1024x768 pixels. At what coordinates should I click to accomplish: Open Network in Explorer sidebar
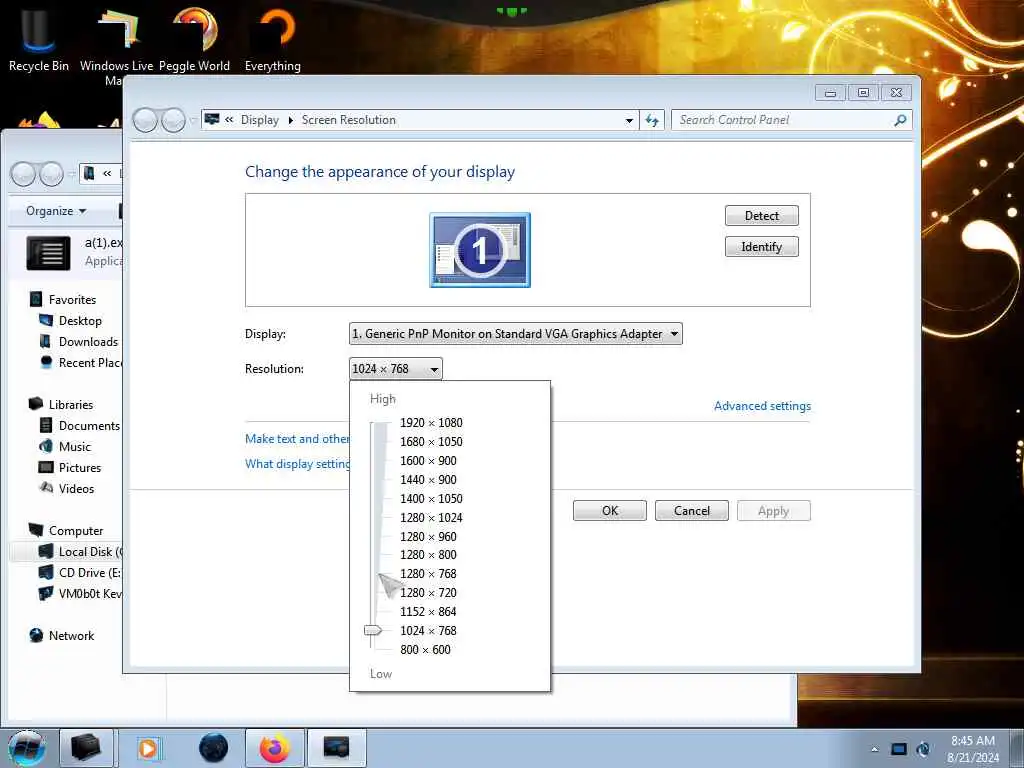(62, 635)
